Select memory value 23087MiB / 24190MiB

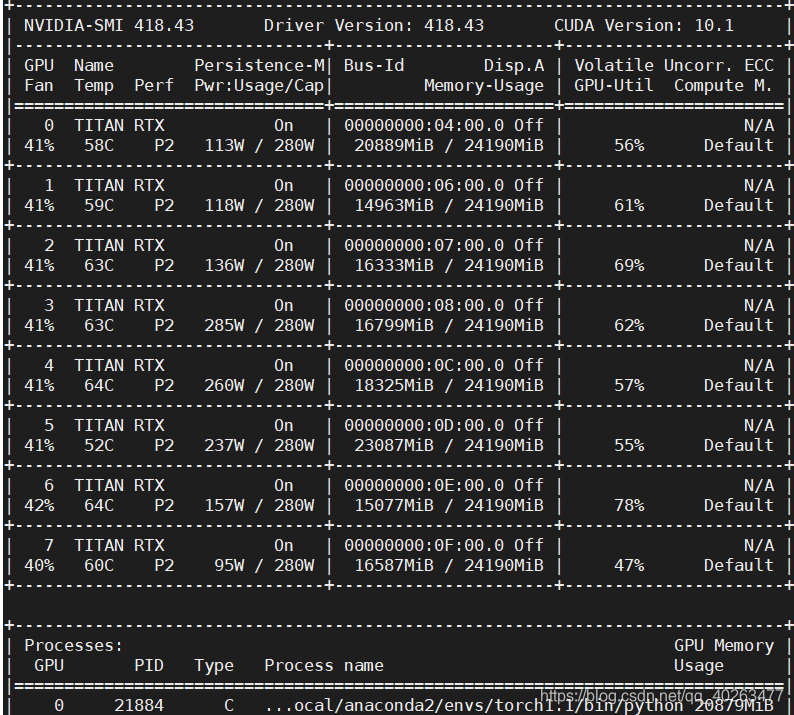coord(449,445)
